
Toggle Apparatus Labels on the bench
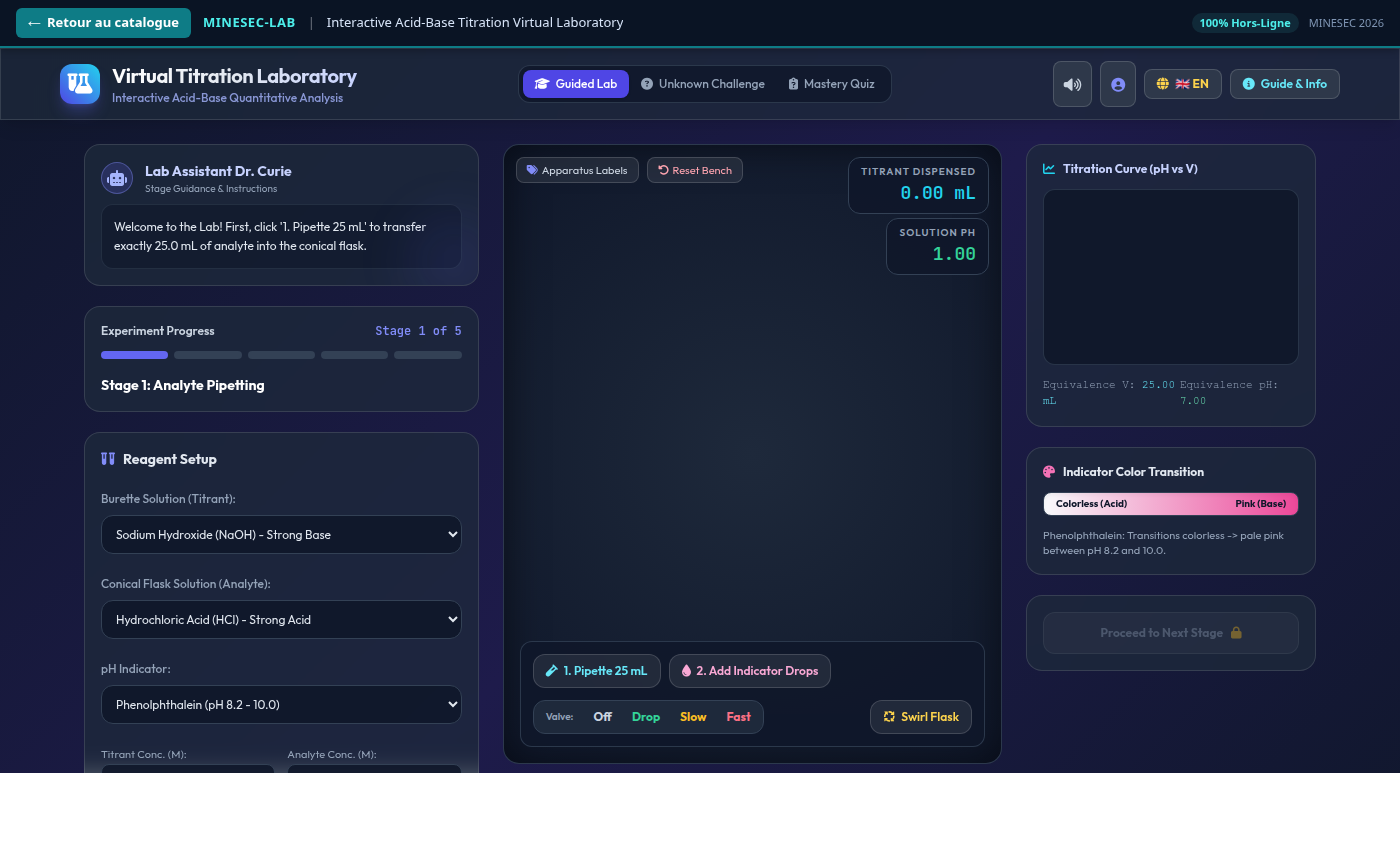(577, 170)
